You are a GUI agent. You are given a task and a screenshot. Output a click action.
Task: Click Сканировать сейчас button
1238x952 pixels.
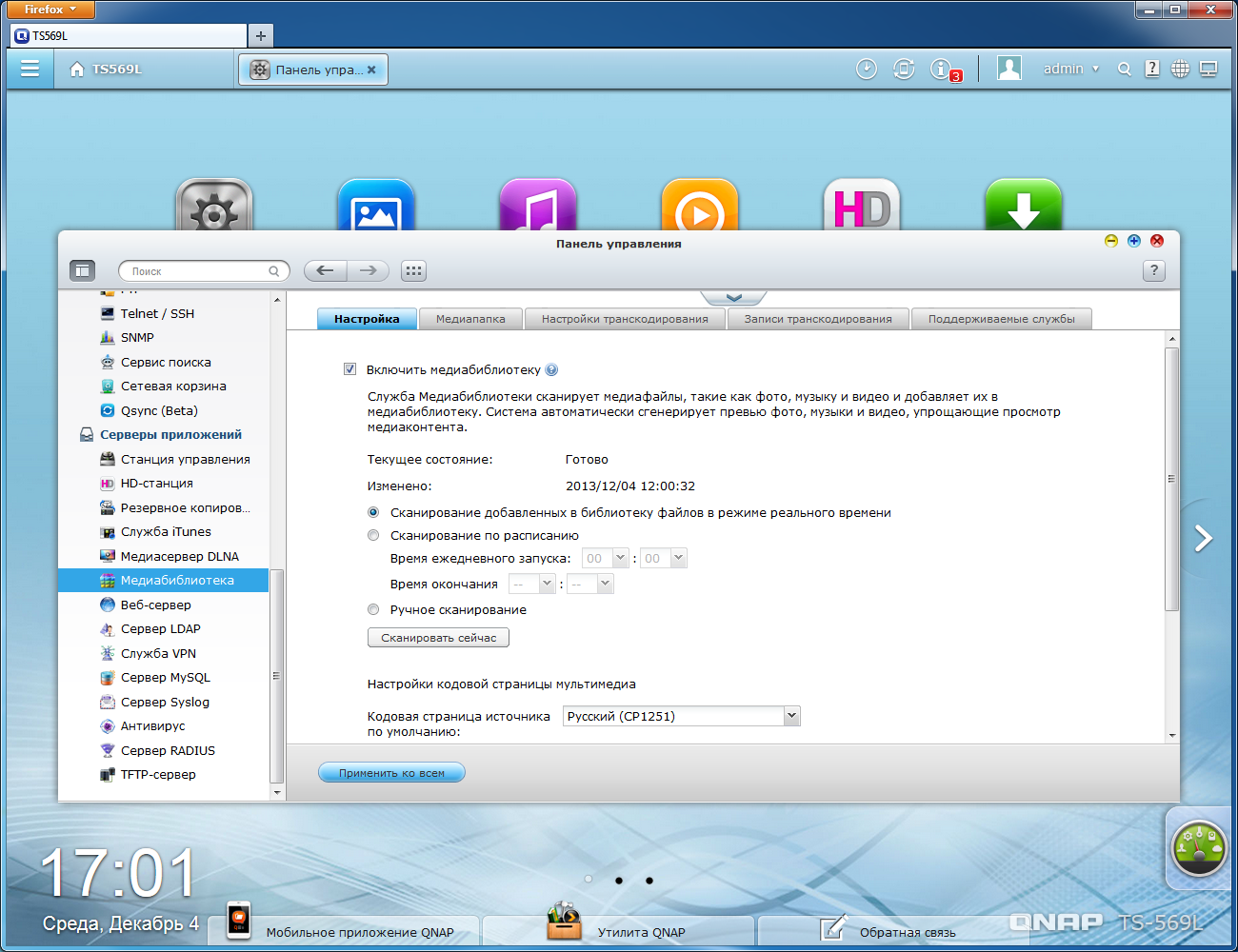pyautogui.click(x=438, y=638)
